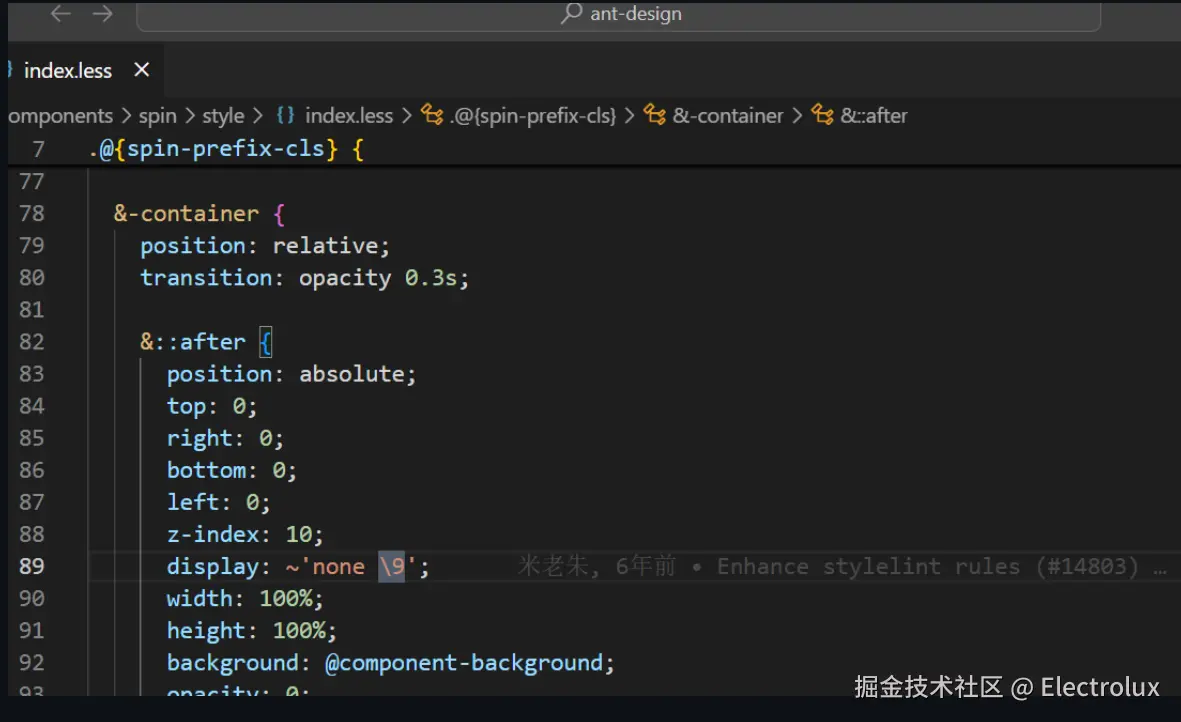Click 'top: 0;' code line

tap(212, 407)
